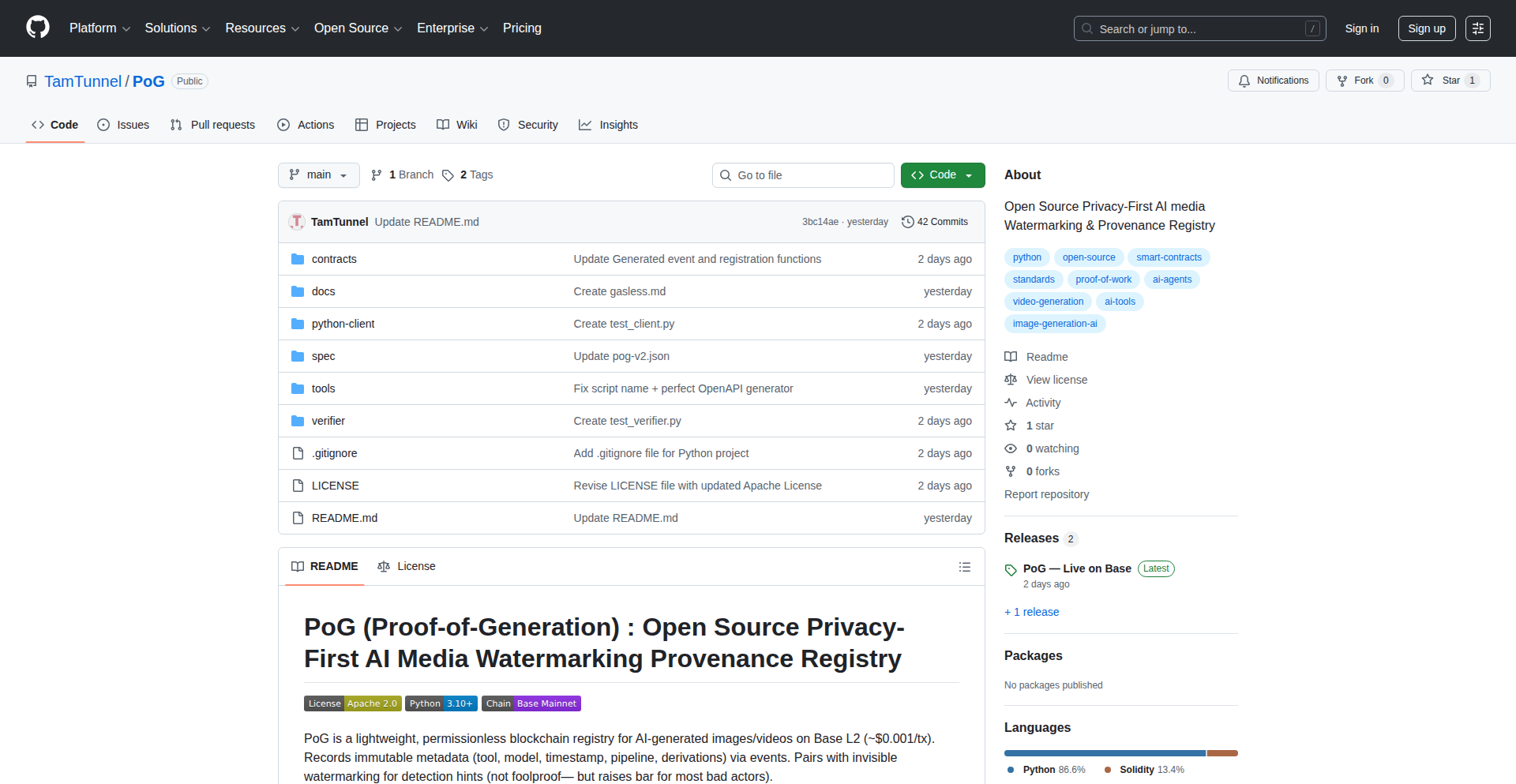Click the contracts folder icon

tap(298, 259)
